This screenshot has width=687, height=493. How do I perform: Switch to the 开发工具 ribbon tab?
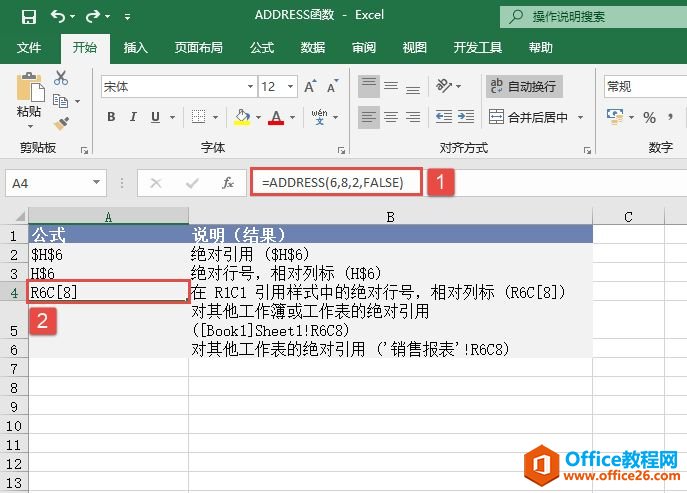pyautogui.click(x=478, y=47)
